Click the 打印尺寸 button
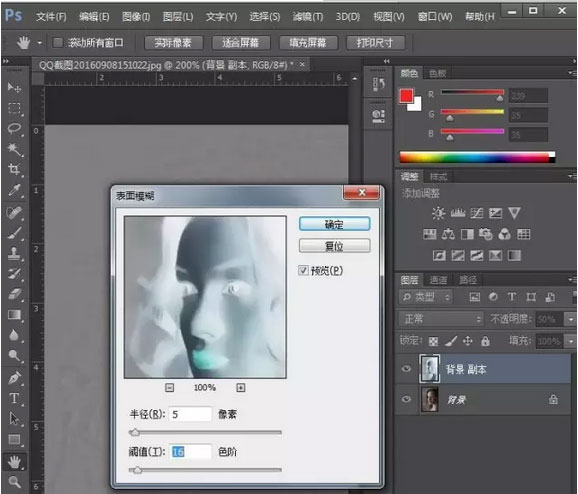 tap(375, 43)
